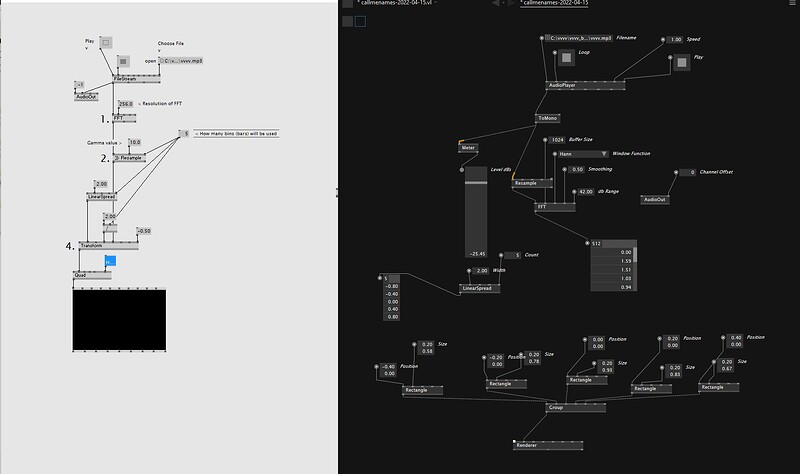Click the scrollbar of the 512 value list
Screen dimensions: 800x474
pyautogui.click(x=635, y=255)
